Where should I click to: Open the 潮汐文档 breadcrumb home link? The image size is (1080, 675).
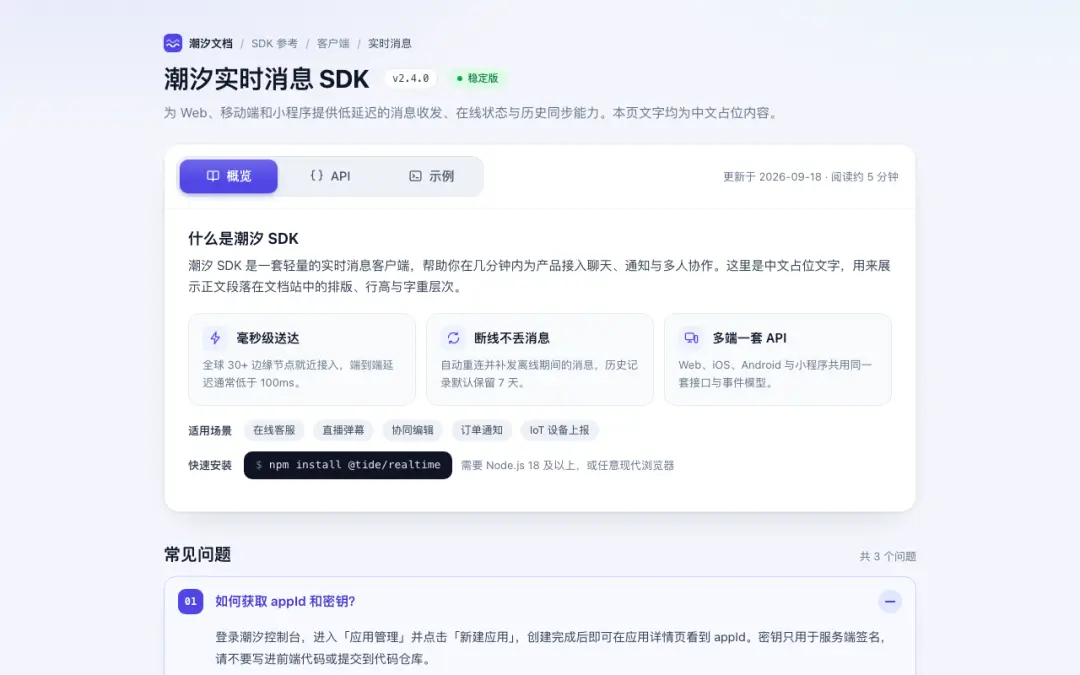[210, 43]
